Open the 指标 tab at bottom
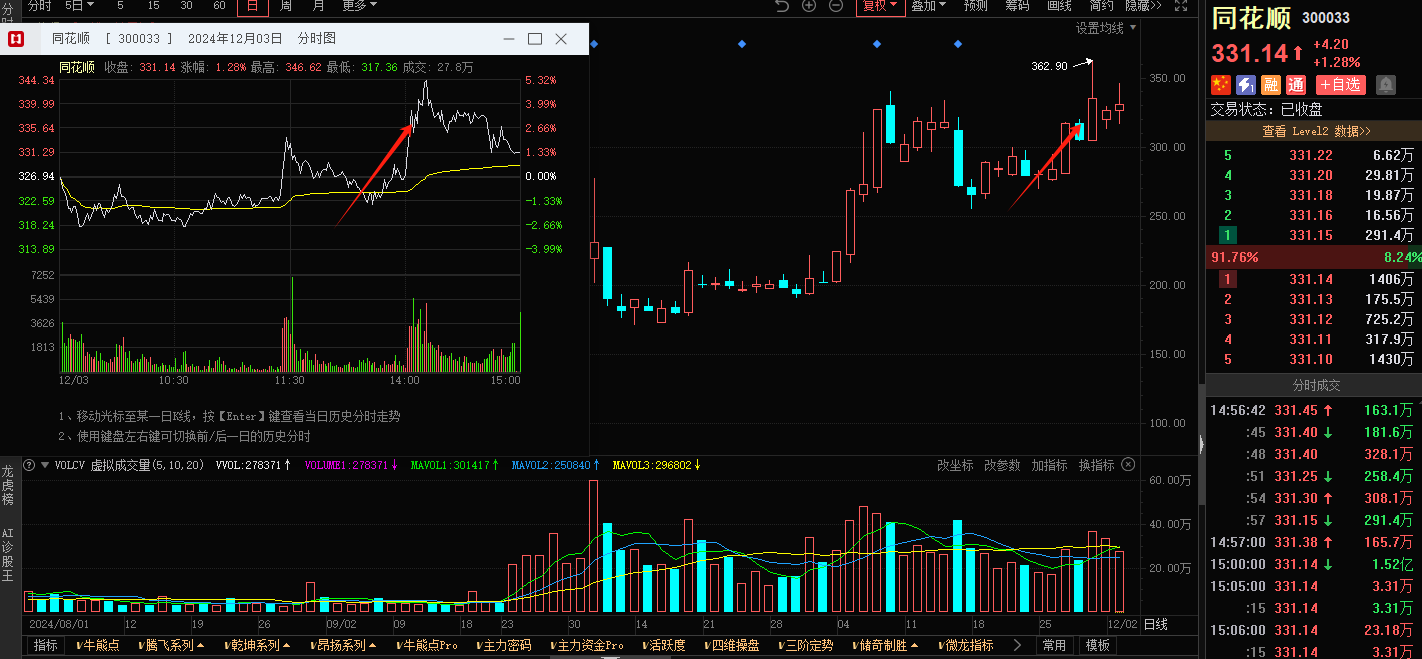The width and height of the screenshot is (1422, 659). (x=45, y=646)
